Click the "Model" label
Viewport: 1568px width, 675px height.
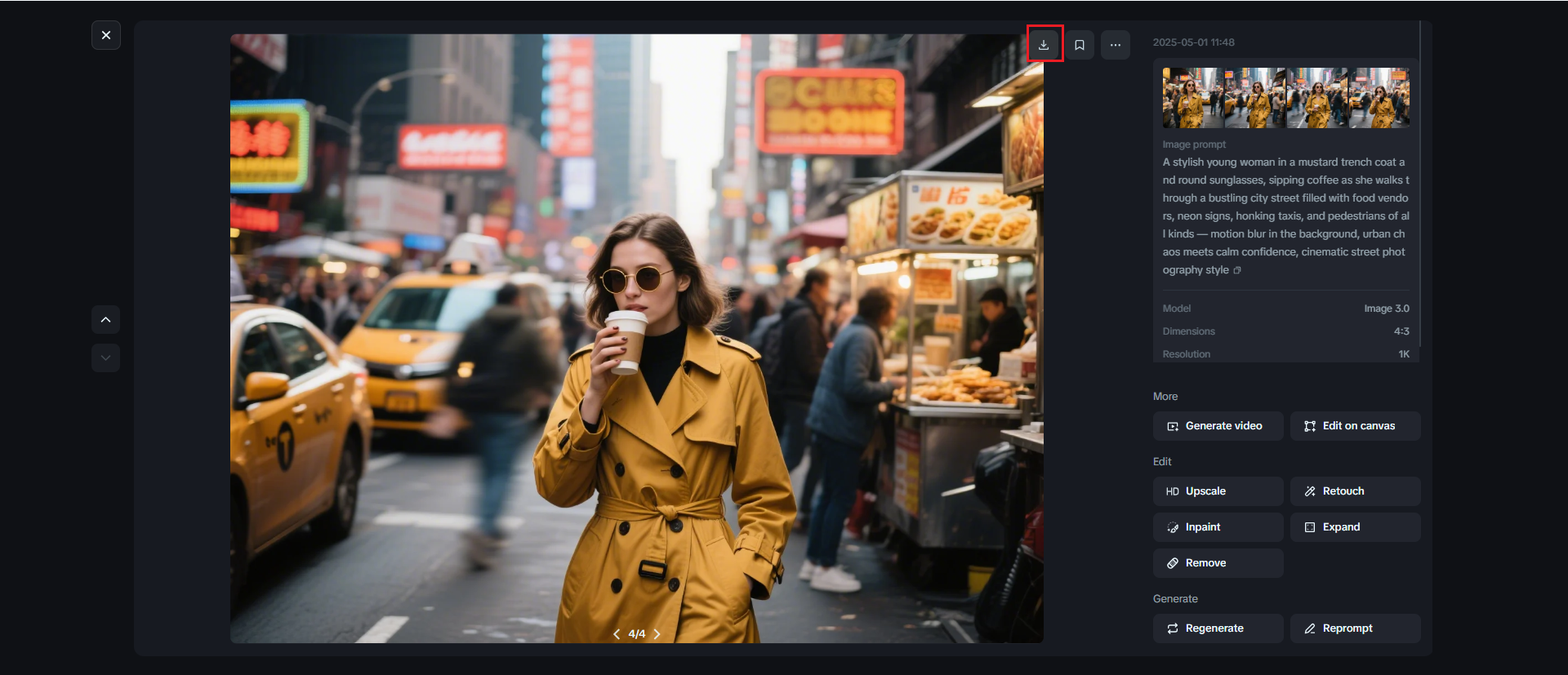click(x=1177, y=309)
